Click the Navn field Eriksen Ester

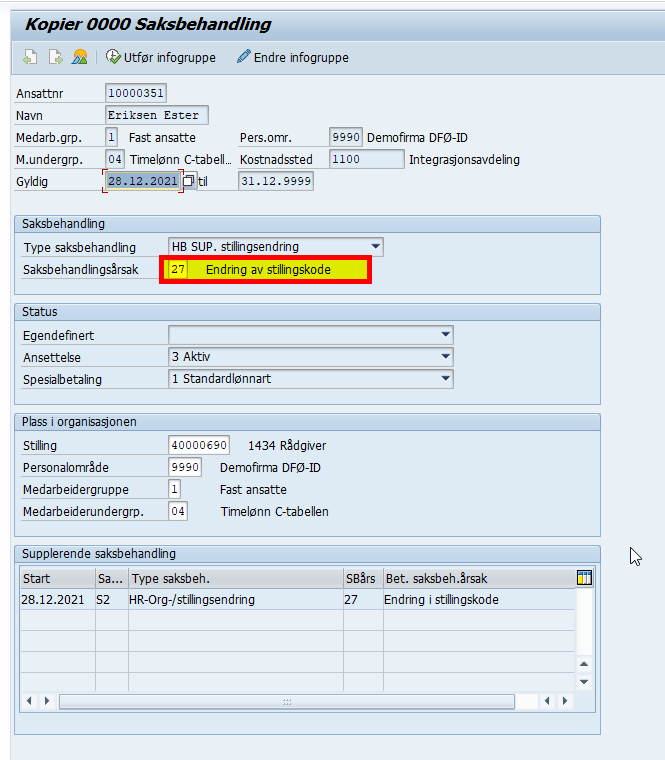157,115
